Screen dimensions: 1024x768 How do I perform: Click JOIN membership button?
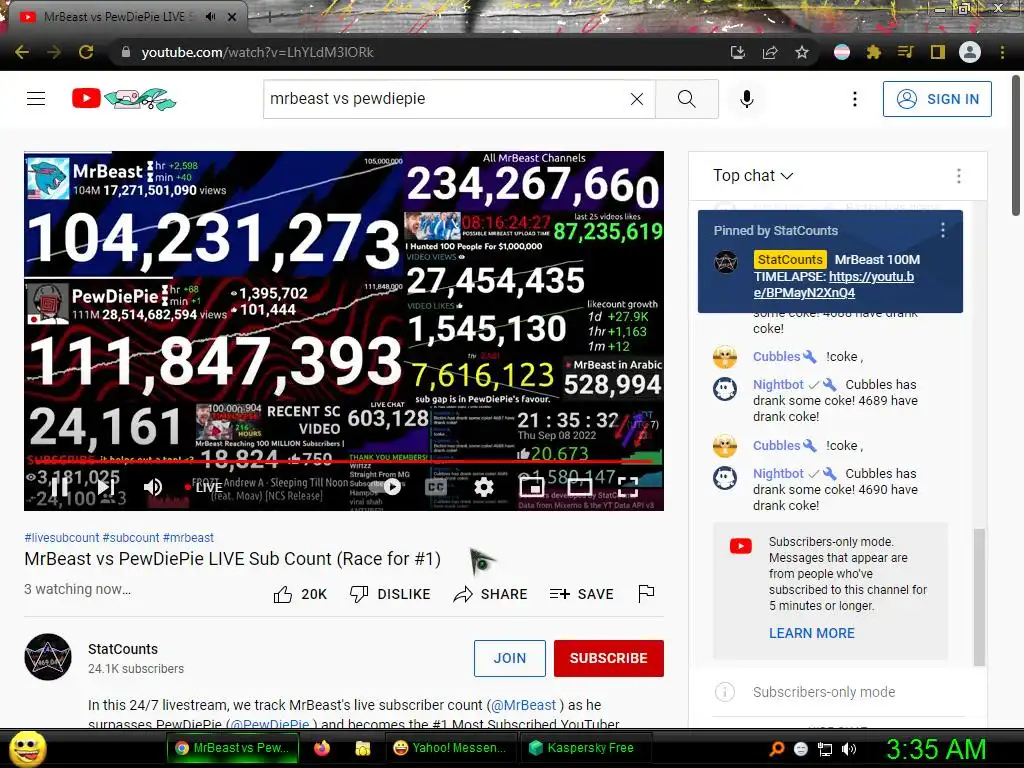pos(509,658)
